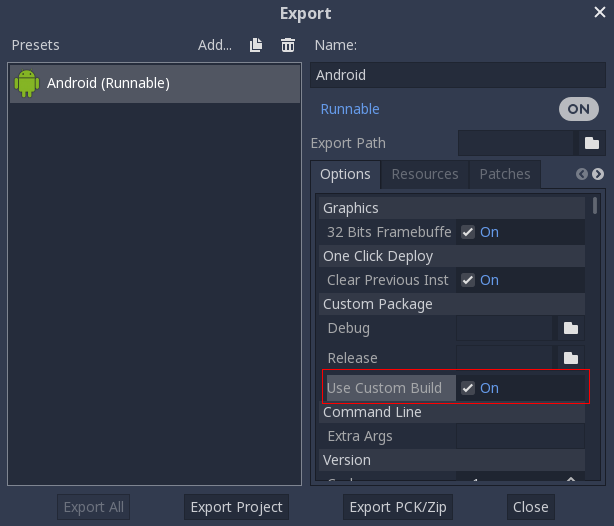The width and height of the screenshot is (614, 526).
Task: Click the right tab scroll arrow
Action: (x=598, y=174)
